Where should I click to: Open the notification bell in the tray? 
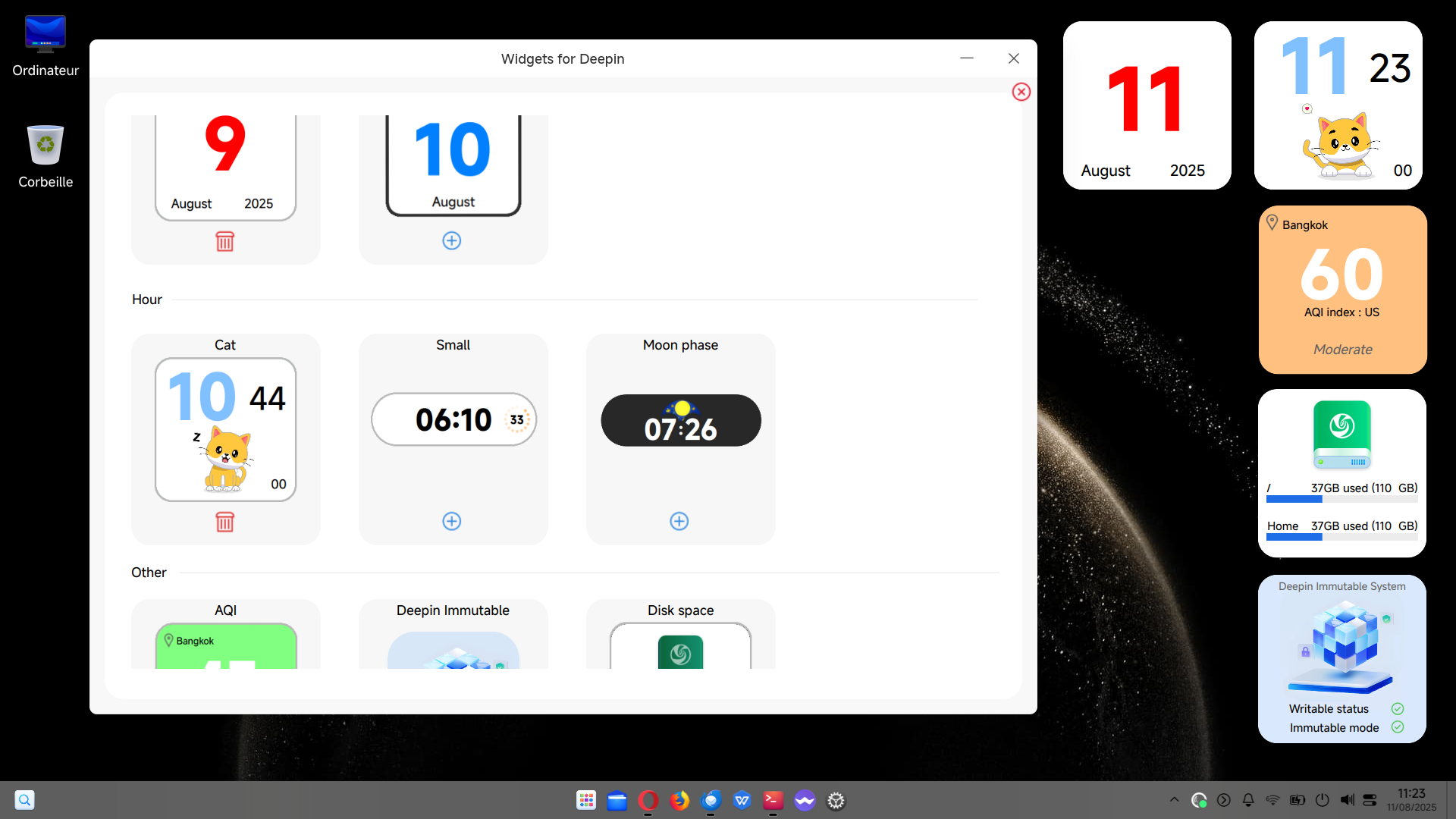(x=1248, y=800)
